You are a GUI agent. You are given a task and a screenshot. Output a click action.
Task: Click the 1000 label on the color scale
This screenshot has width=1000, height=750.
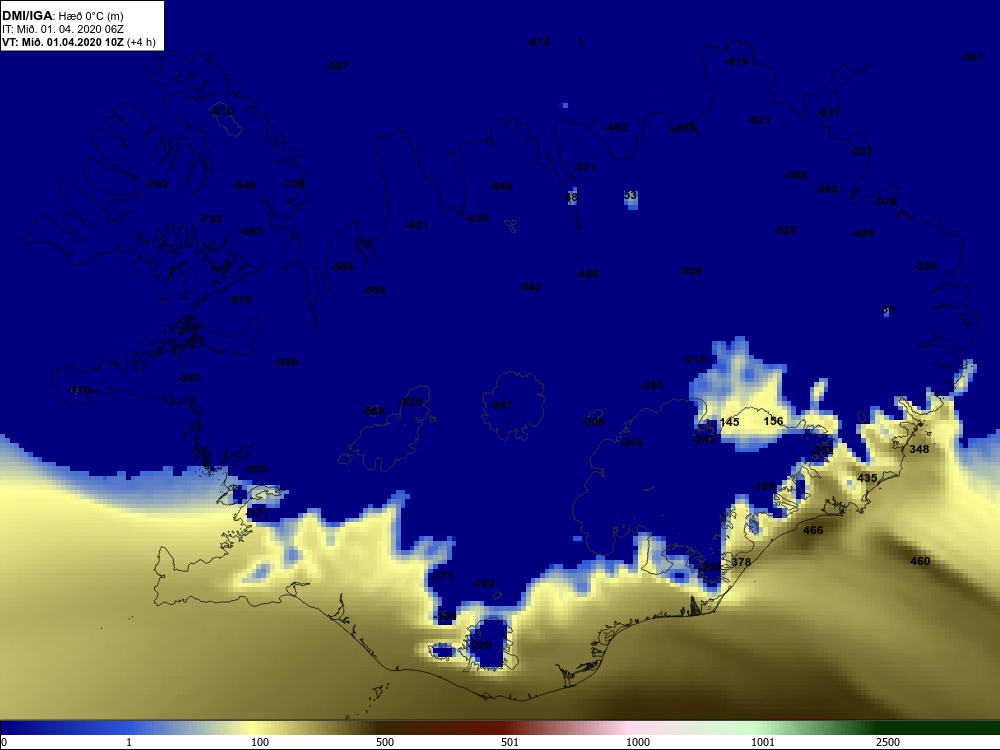(x=638, y=742)
